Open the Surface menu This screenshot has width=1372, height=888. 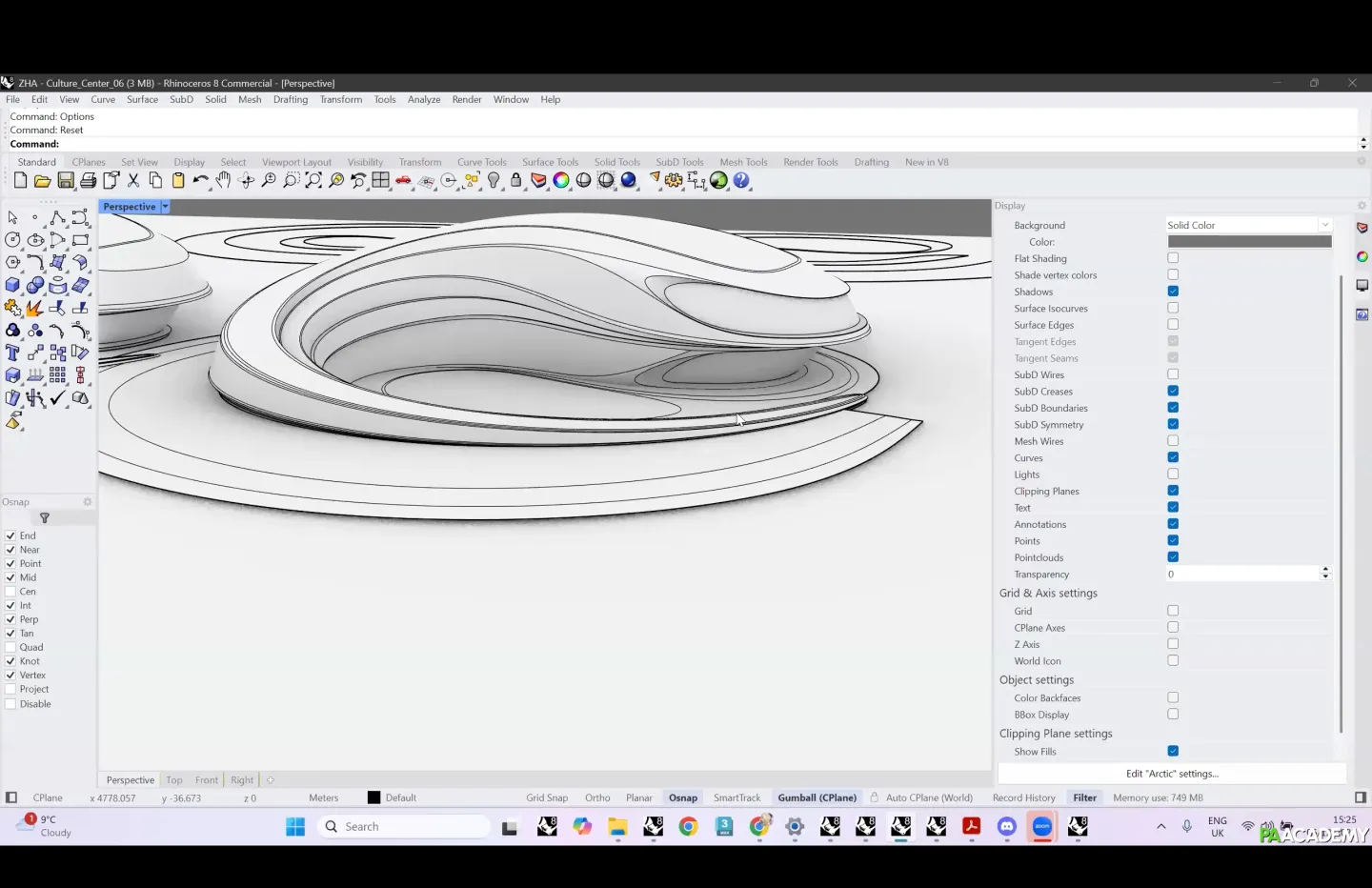pyautogui.click(x=142, y=99)
